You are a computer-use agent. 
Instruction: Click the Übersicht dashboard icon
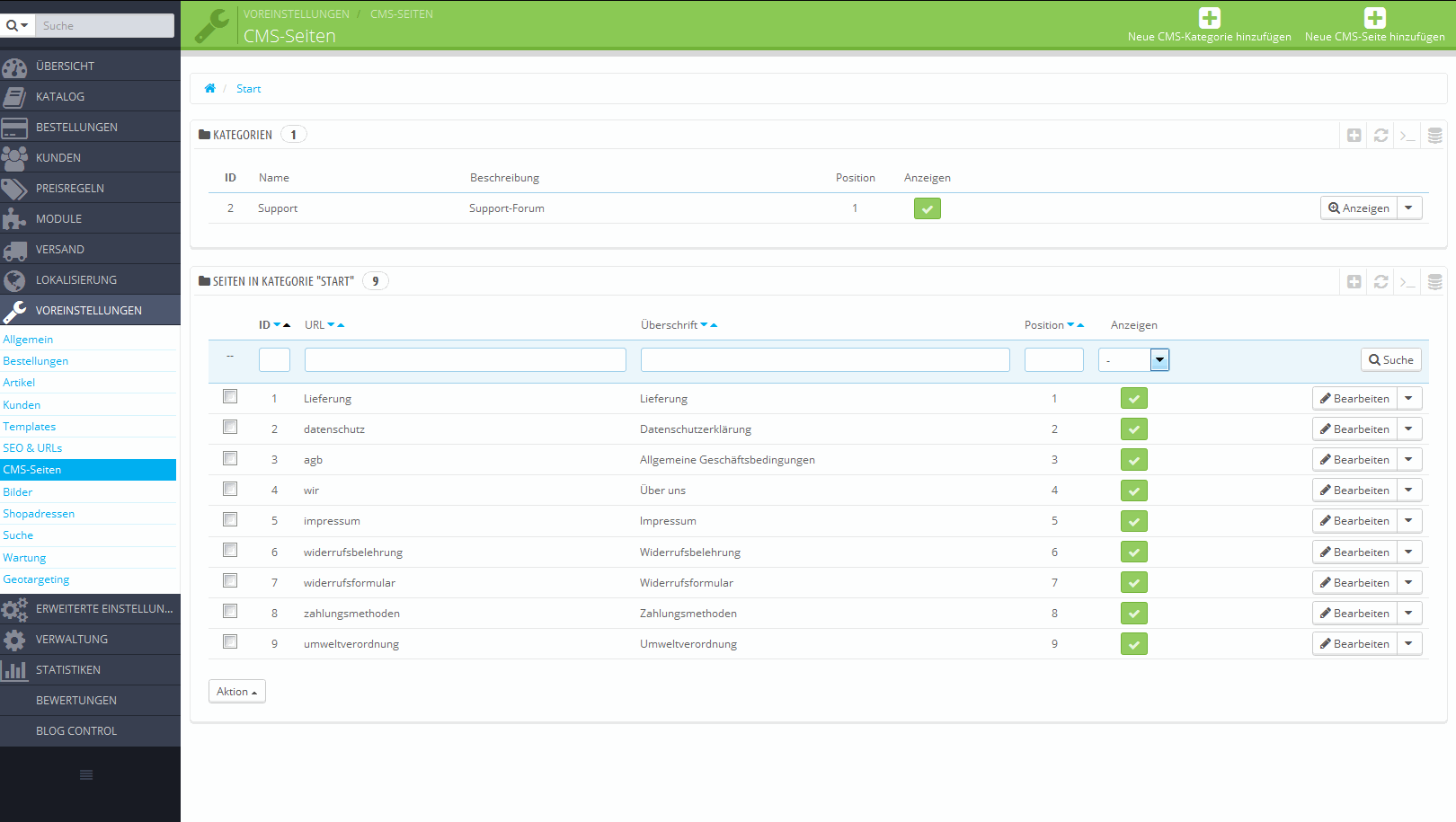[14, 66]
